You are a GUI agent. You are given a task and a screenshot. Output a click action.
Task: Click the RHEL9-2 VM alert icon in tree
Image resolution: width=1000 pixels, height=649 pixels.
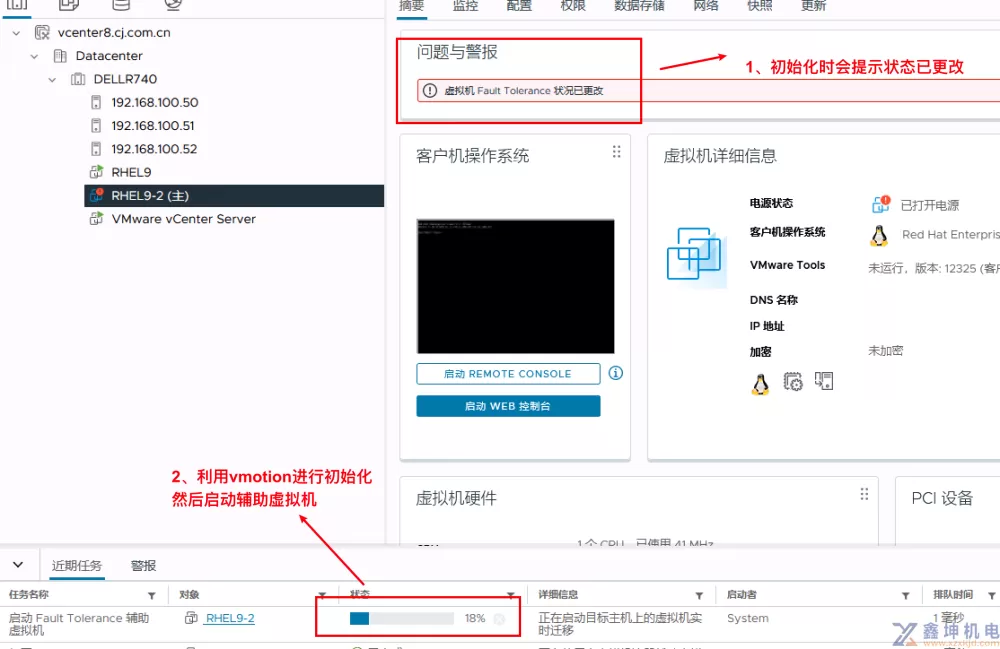point(96,195)
